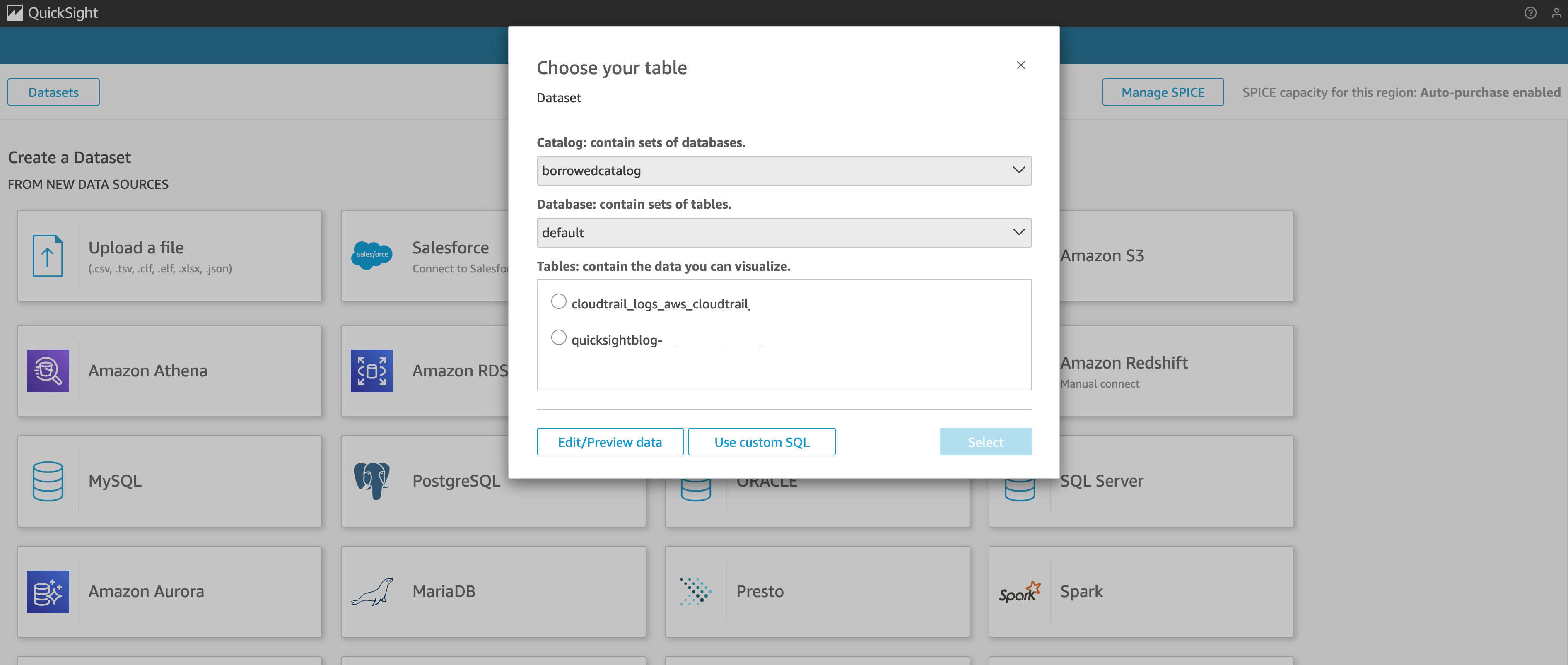The height and width of the screenshot is (665, 1568).
Task: Expand the default Database dropdown
Action: [784, 232]
